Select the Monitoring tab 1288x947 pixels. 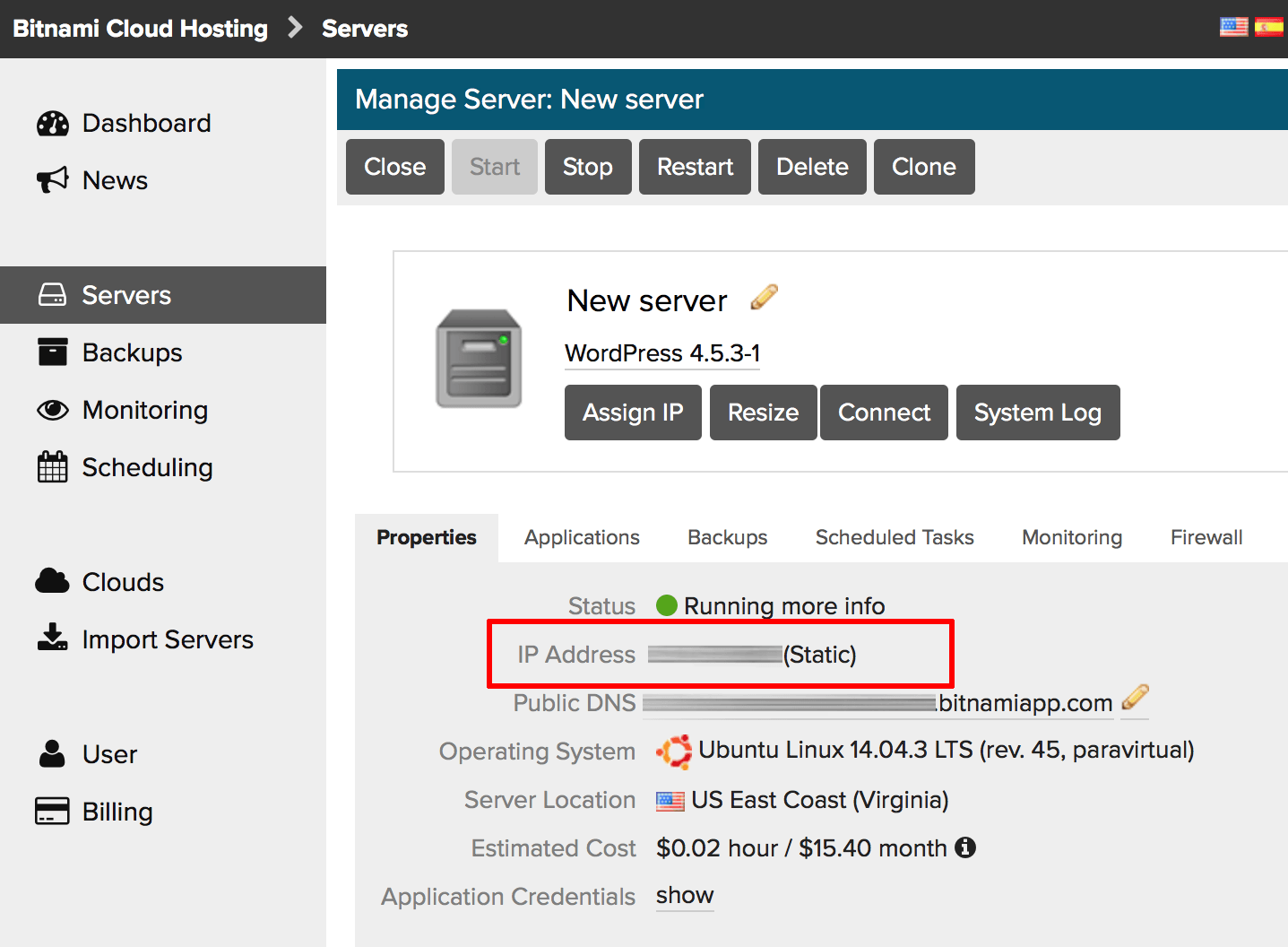1072,538
